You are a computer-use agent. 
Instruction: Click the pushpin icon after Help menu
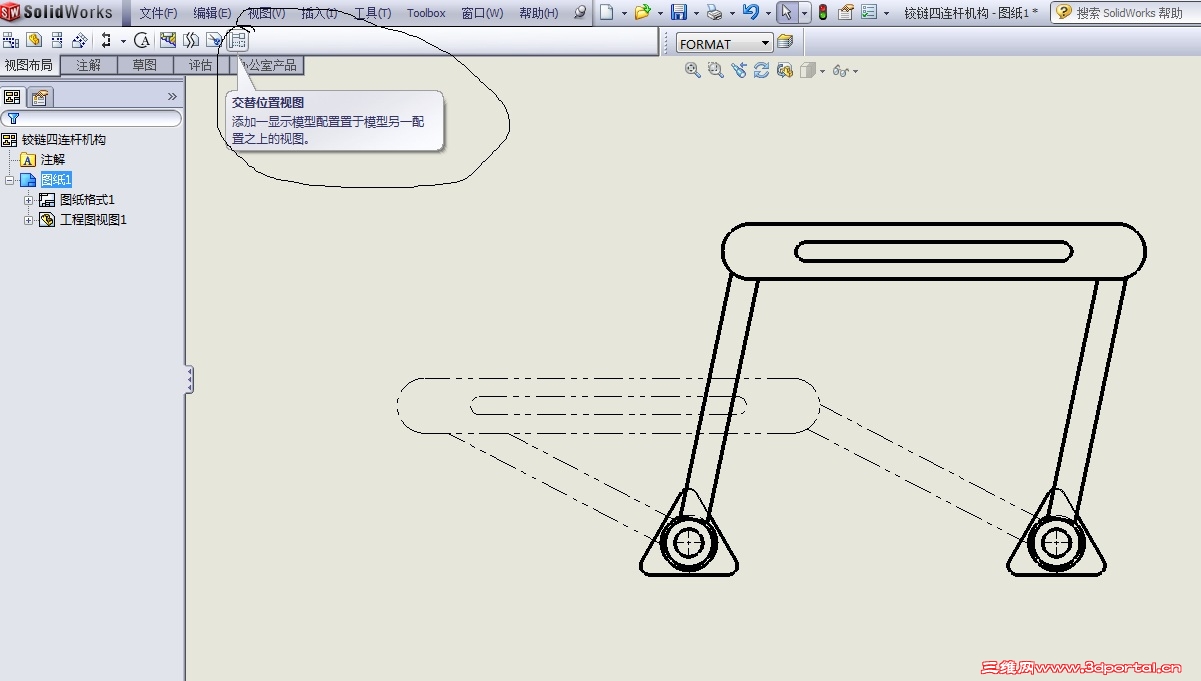pyautogui.click(x=580, y=13)
